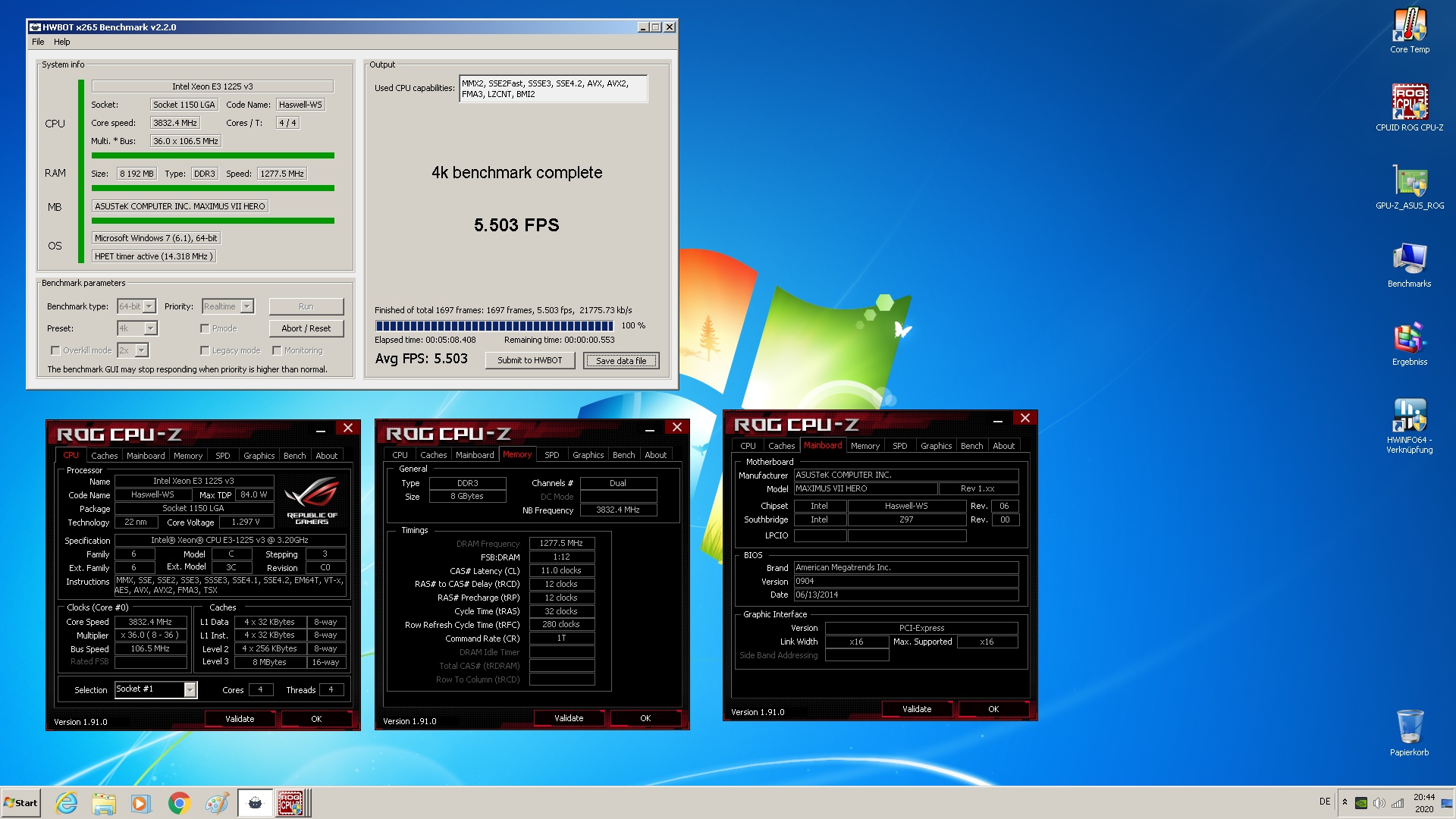Click the Abort / Reset button
The width and height of the screenshot is (1456, 819).
click(306, 328)
